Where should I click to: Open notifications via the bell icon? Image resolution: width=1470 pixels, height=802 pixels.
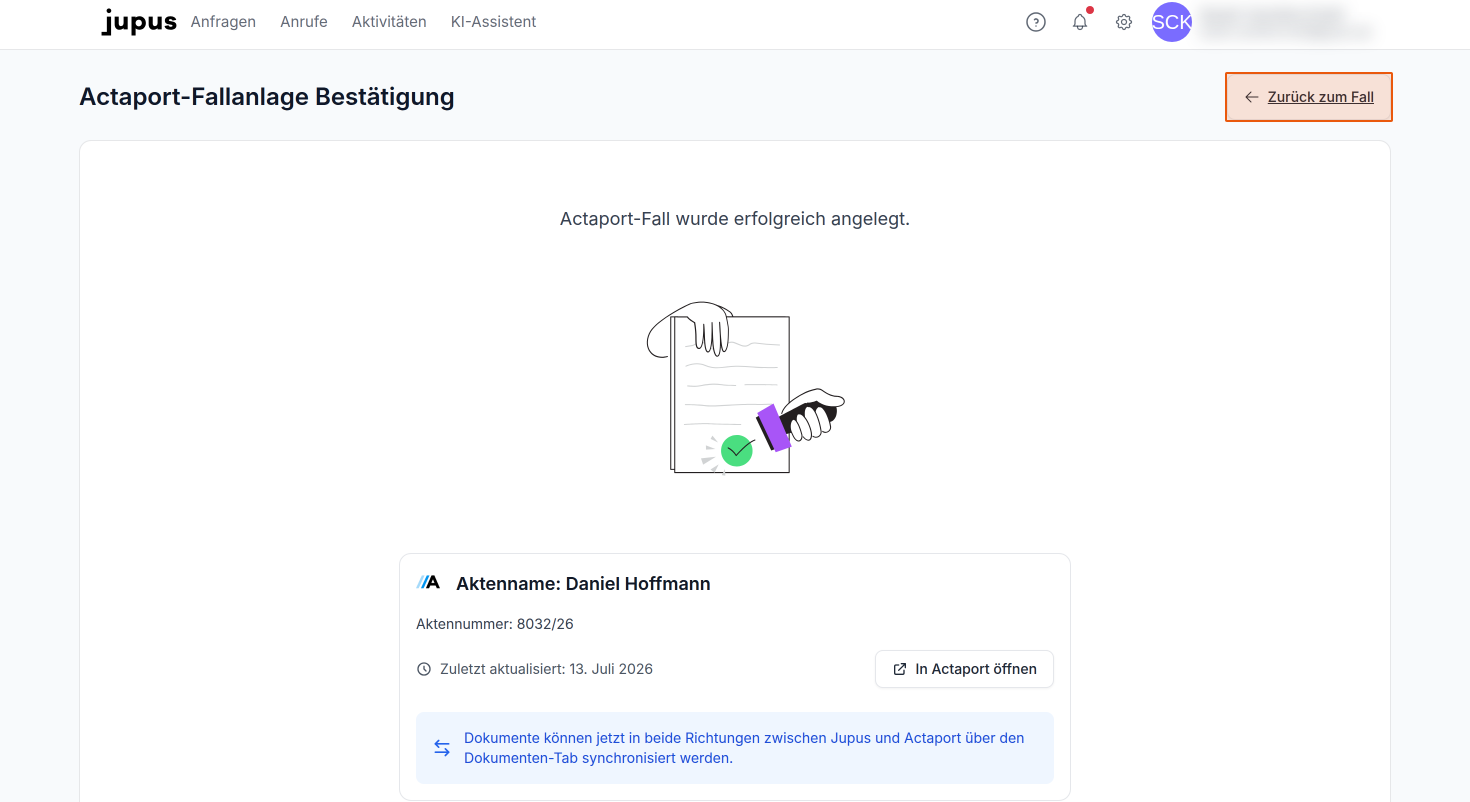1080,22
